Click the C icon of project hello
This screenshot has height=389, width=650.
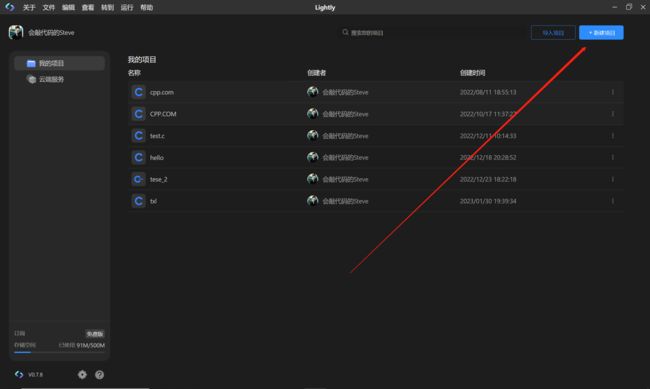click(138, 158)
